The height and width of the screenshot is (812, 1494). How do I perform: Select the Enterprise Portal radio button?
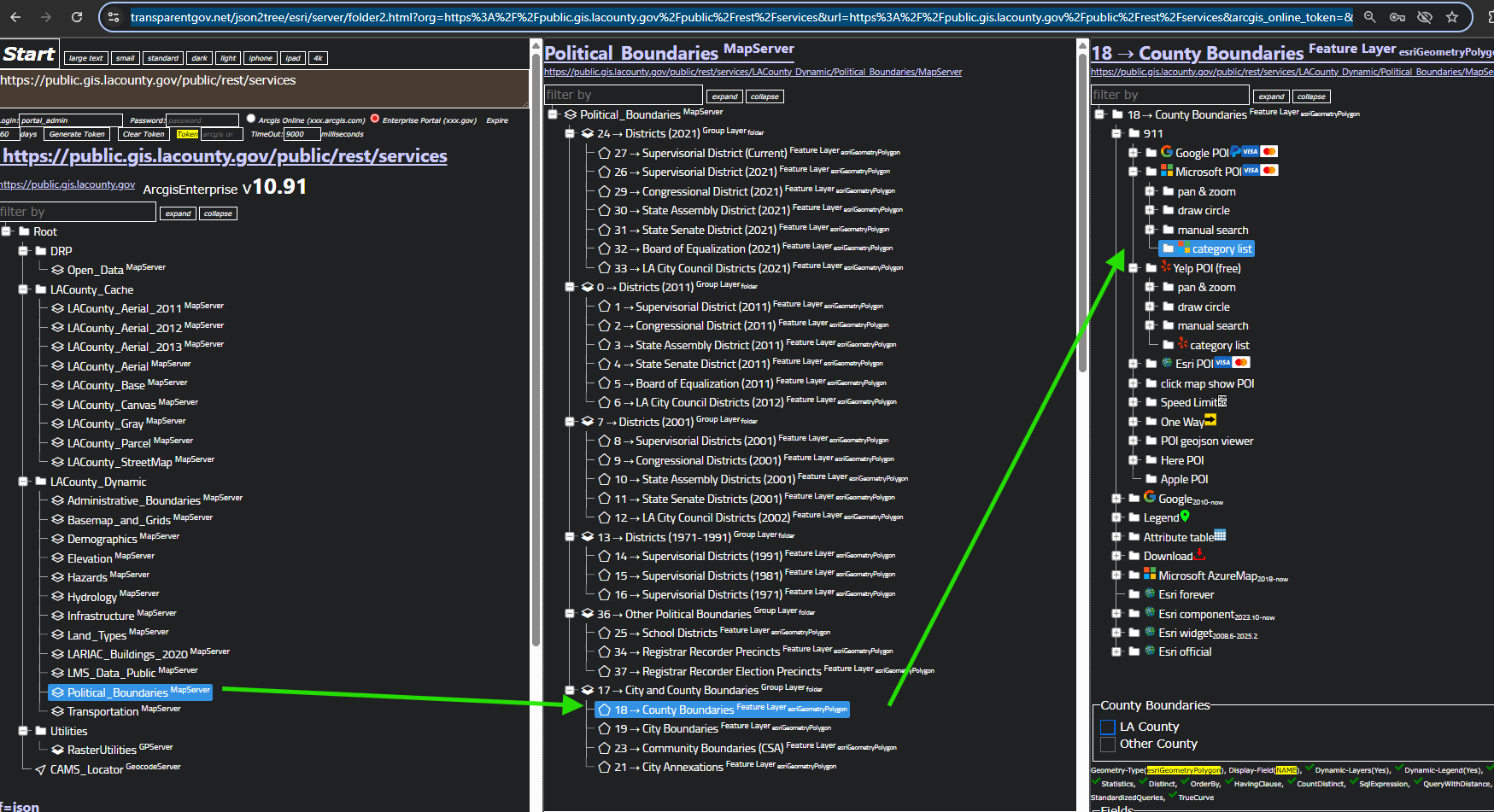click(374, 119)
